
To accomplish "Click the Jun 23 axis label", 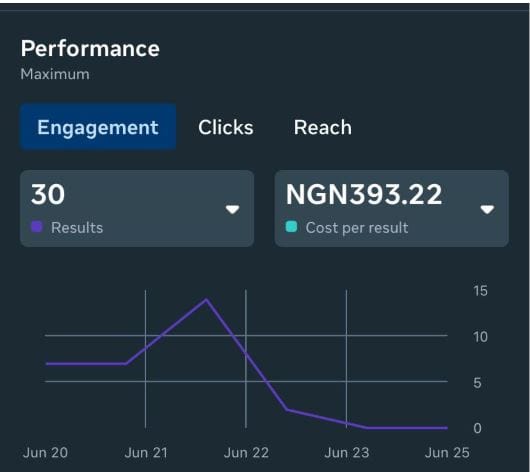I will pyautogui.click(x=347, y=453).
